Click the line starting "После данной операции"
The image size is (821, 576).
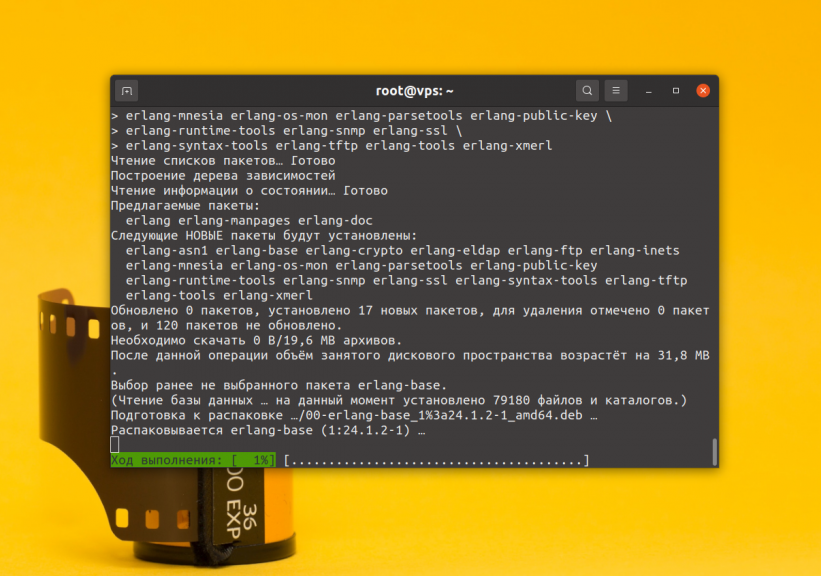pyautogui.click(x=410, y=356)
